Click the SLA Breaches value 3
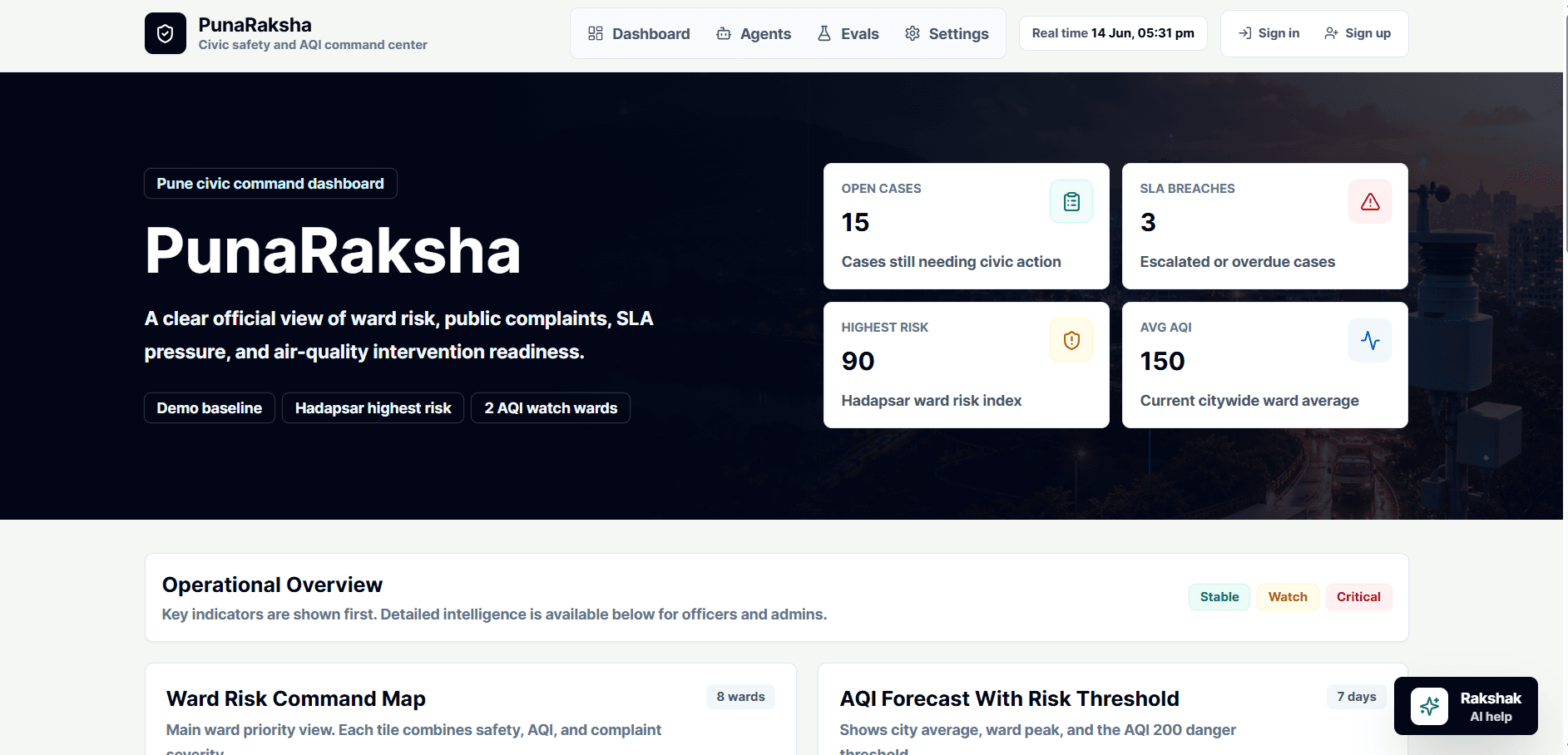This screenshot has width=1568, height=755. [1148, 223]
